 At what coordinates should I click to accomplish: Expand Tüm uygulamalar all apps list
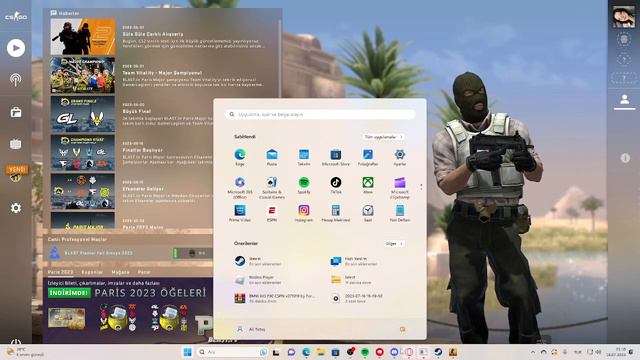pos(383,137)
